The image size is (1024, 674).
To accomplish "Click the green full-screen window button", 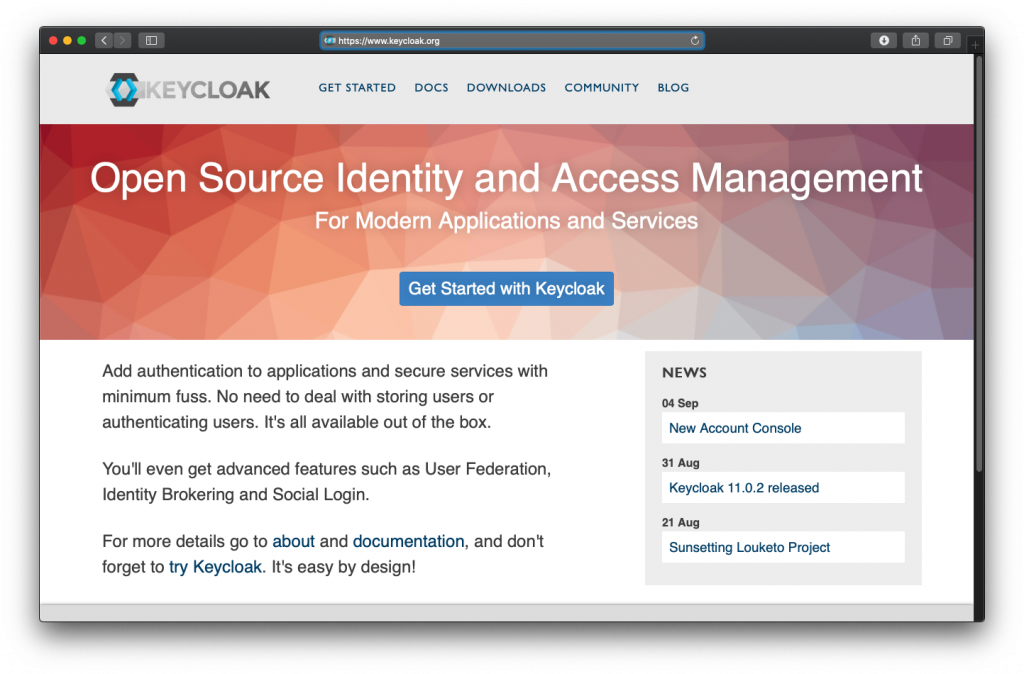I will coord(82,40).
